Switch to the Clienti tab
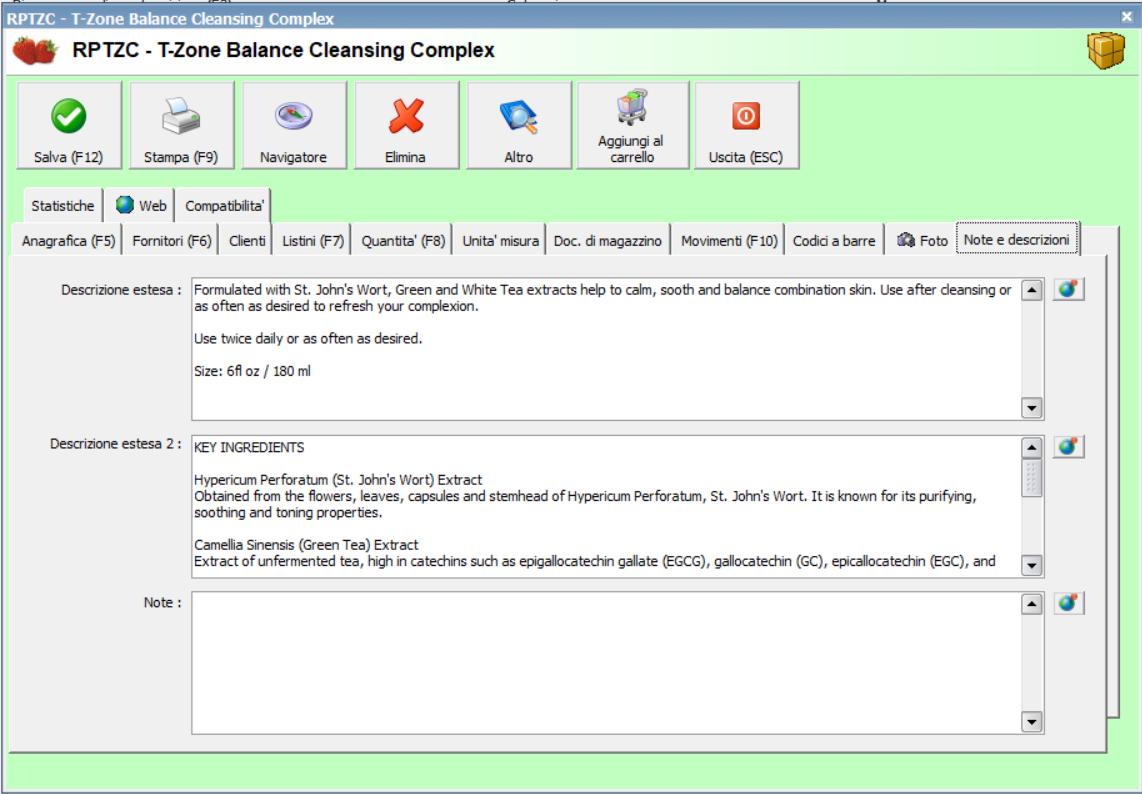The width and height of the screenshot is (1142, 794). (x=247, y=240)
